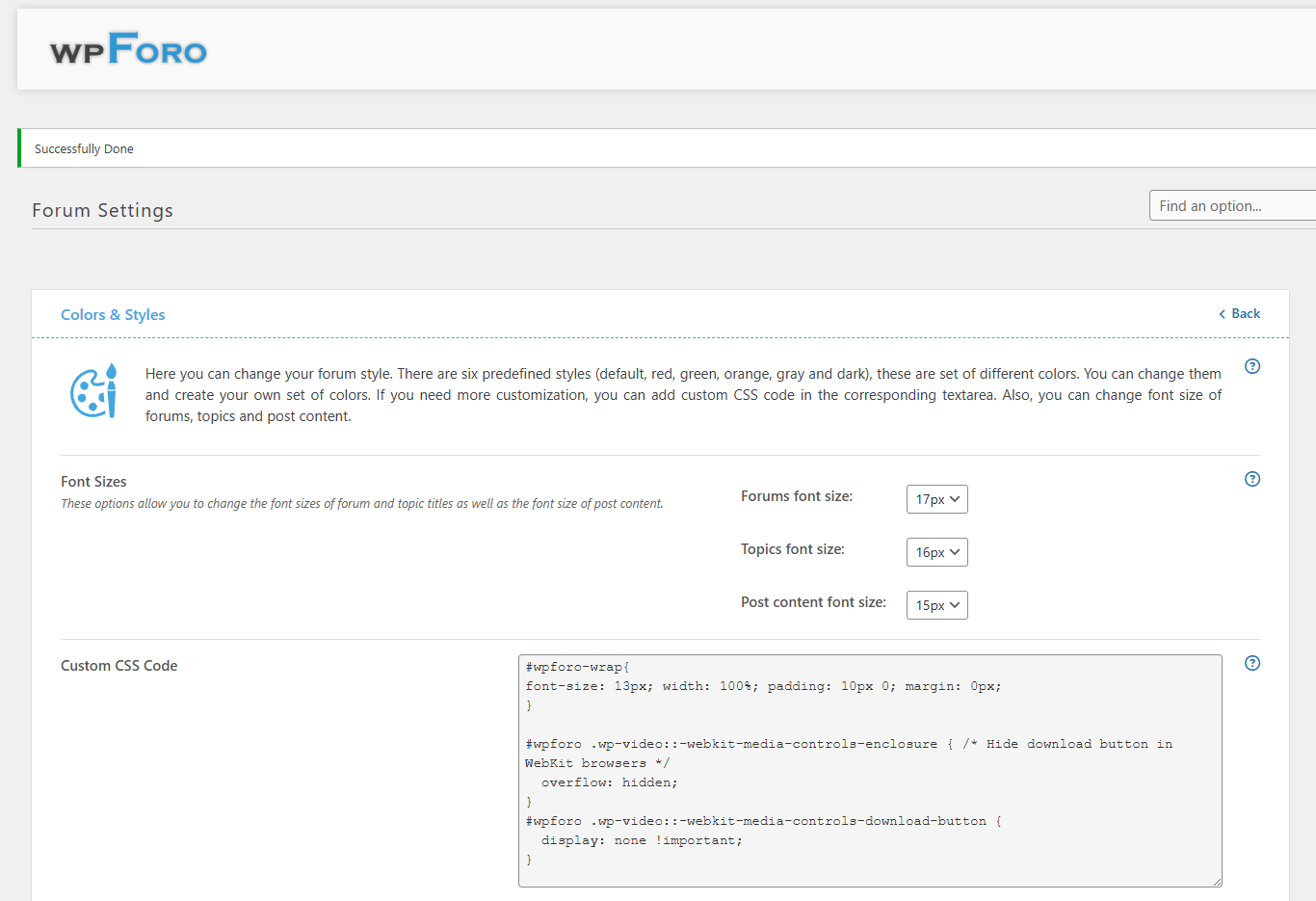
Task: Click the 'Forums font size:' label
Action: tap(797, 496)
